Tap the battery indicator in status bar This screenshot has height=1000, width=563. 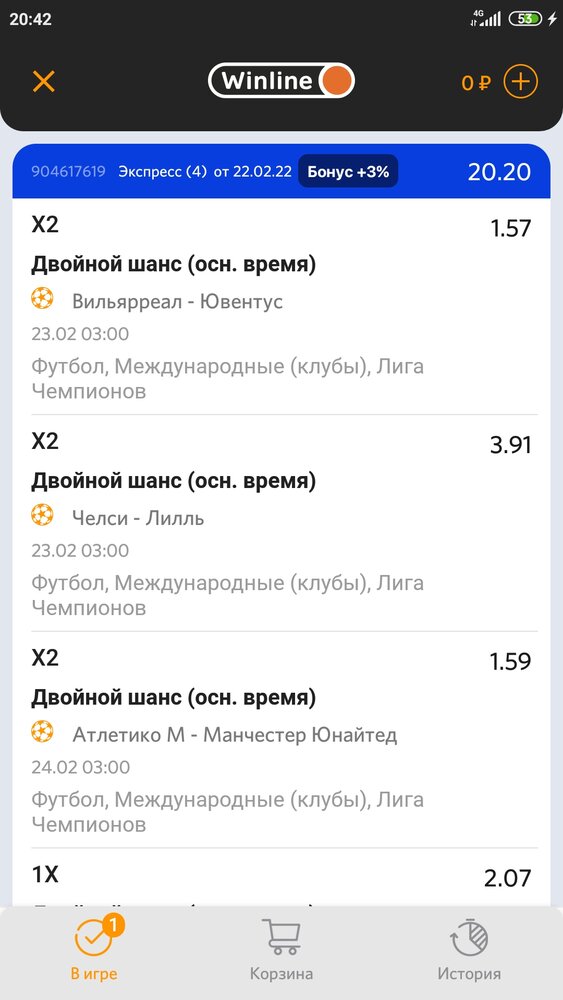click(525, 19)
